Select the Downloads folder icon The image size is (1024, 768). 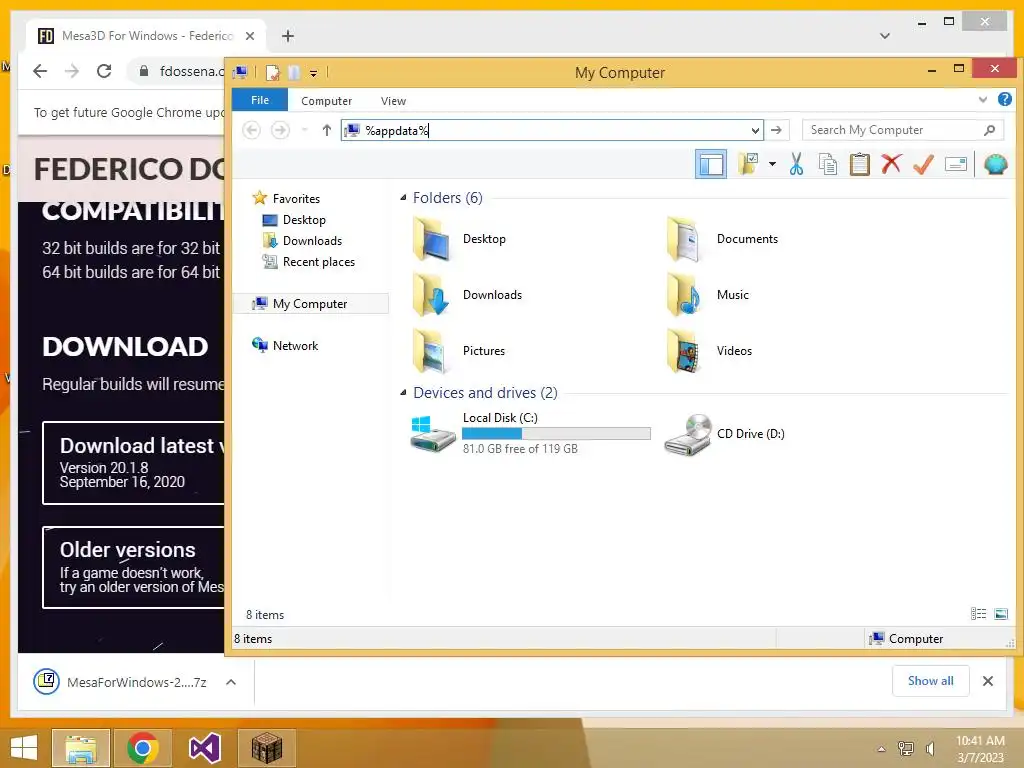pos(432,295)
